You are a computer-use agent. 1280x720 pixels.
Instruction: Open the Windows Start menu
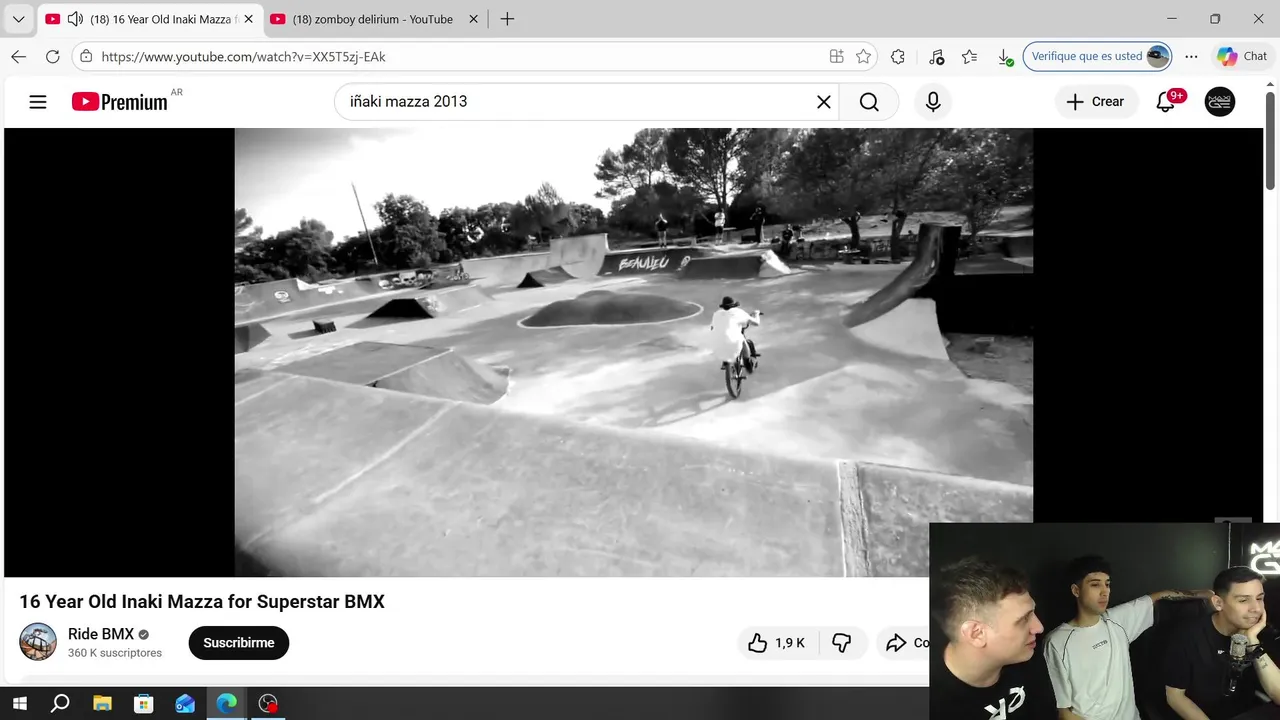pos(19,704)
